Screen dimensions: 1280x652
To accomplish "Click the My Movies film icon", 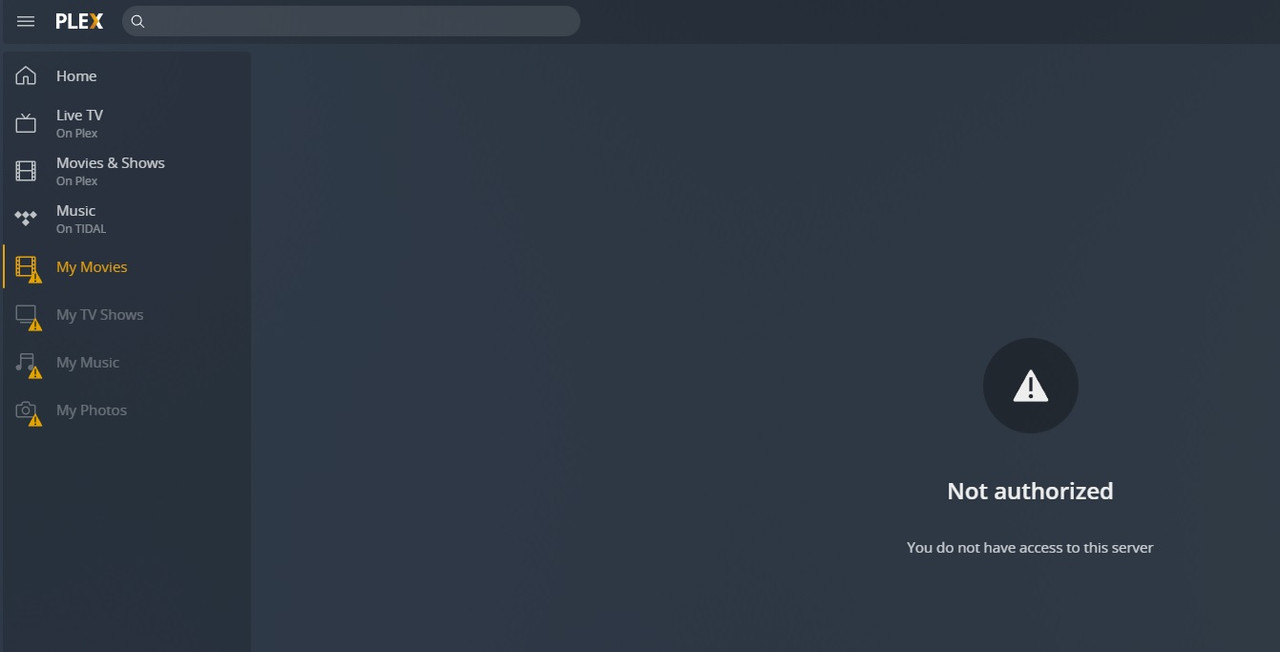I will (26, 267).
